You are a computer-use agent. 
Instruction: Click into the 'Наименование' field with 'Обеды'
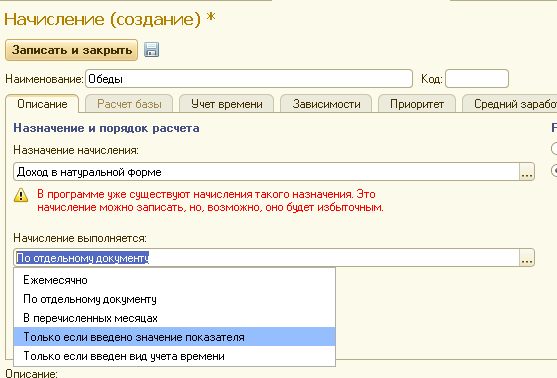[x=249, y=79]
